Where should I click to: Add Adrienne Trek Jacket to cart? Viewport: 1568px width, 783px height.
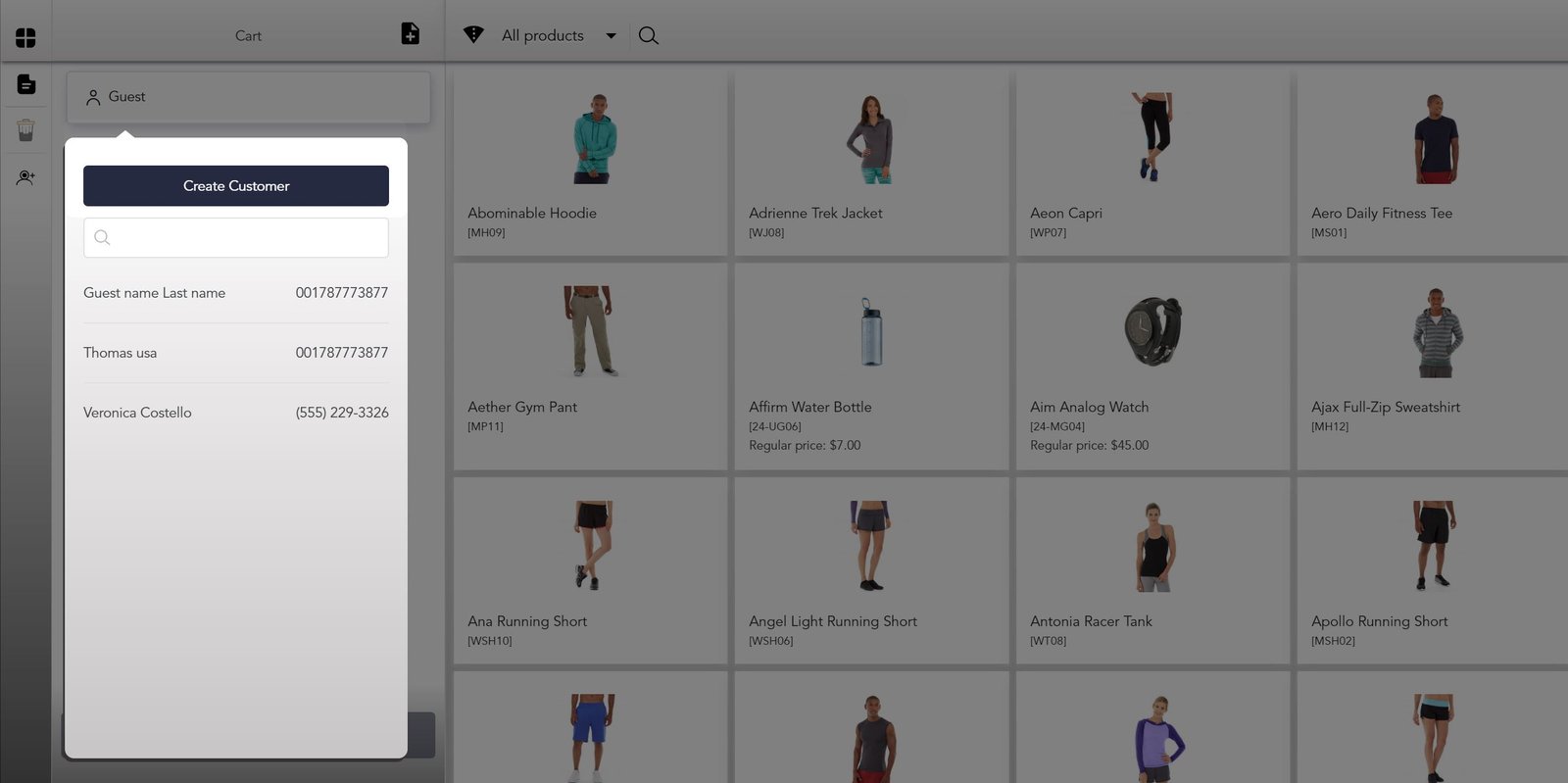coord(871,162)
